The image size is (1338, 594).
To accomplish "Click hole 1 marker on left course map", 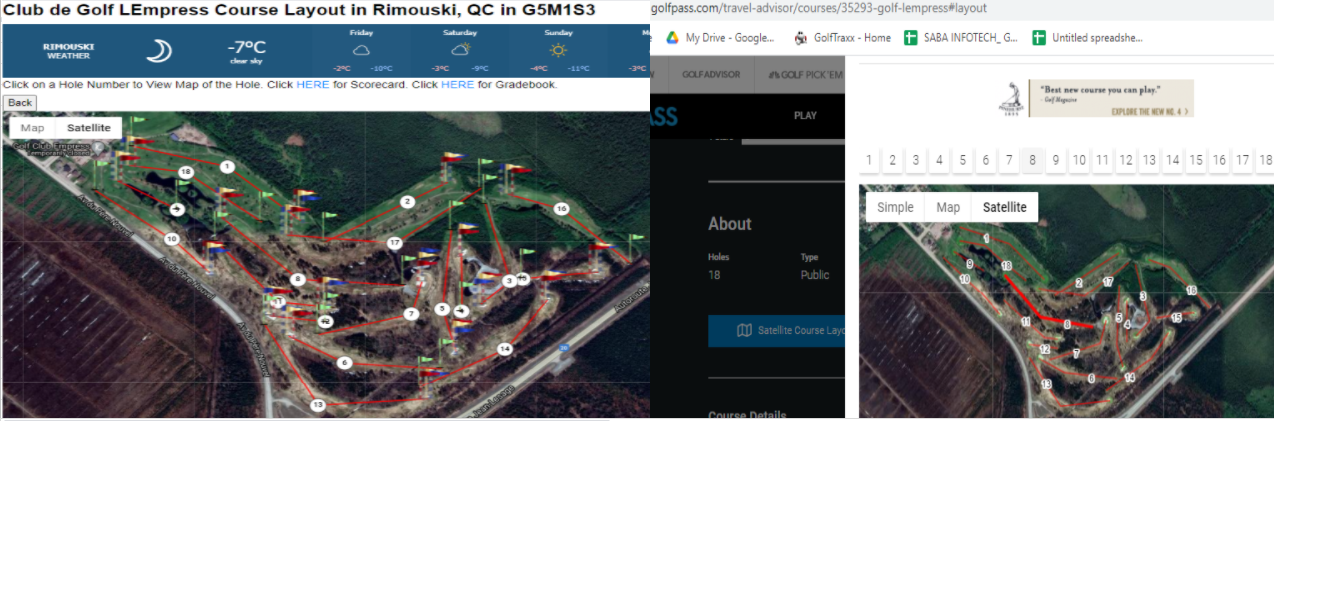I will [228, 166].
